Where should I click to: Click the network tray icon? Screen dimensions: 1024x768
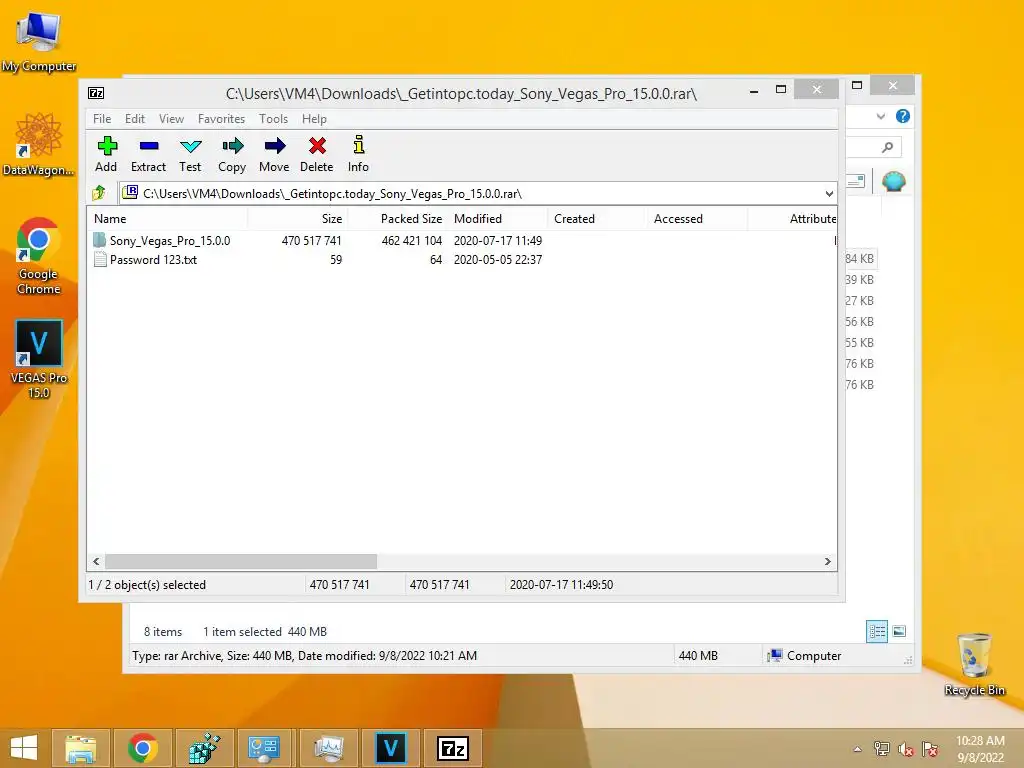click(x=882, y=749)
